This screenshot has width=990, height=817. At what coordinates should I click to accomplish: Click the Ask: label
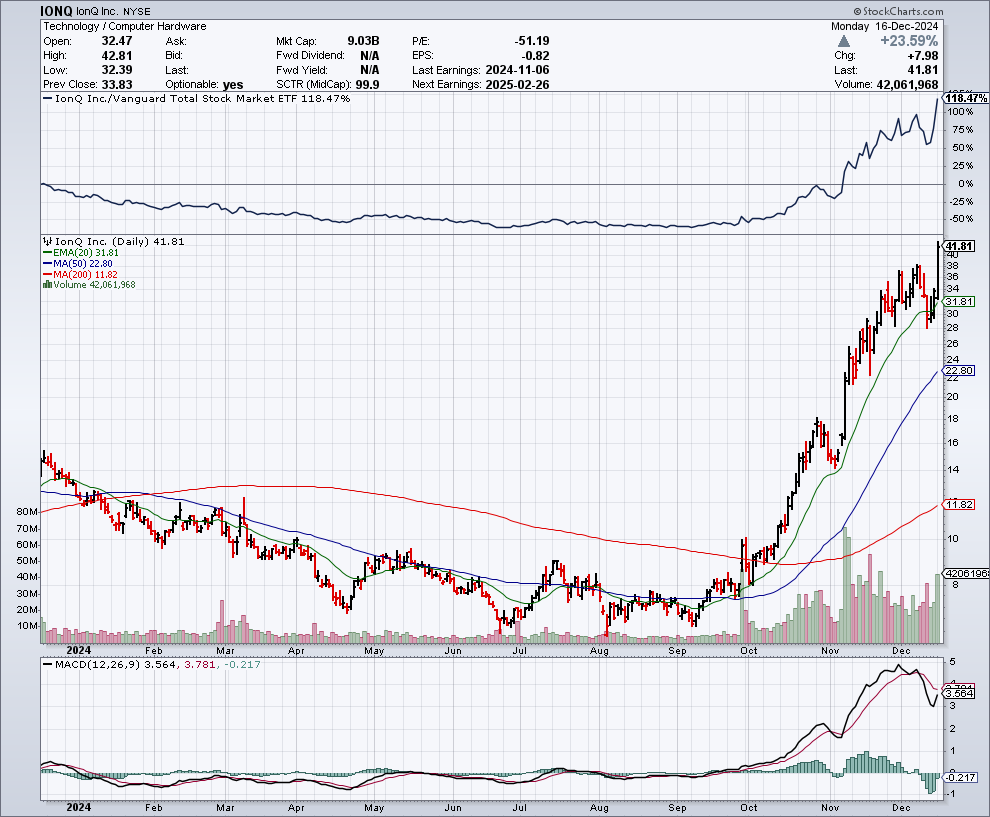tap(176, 41)
